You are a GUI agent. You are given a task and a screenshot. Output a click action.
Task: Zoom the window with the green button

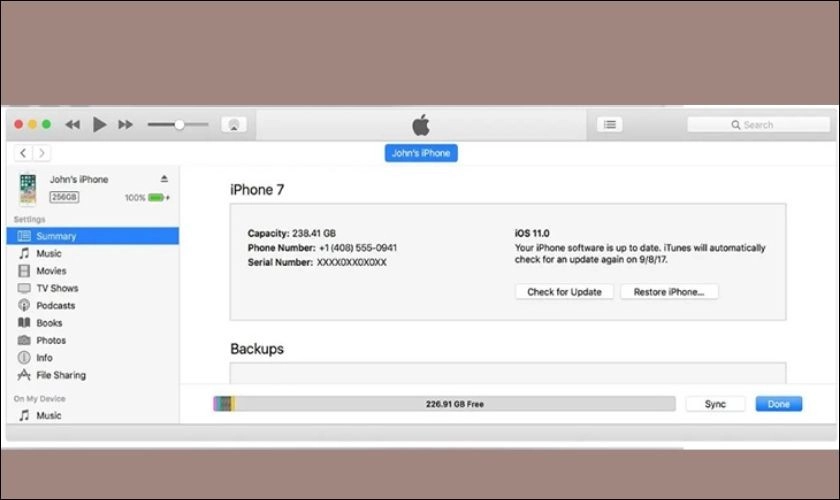tap(47, 124)
